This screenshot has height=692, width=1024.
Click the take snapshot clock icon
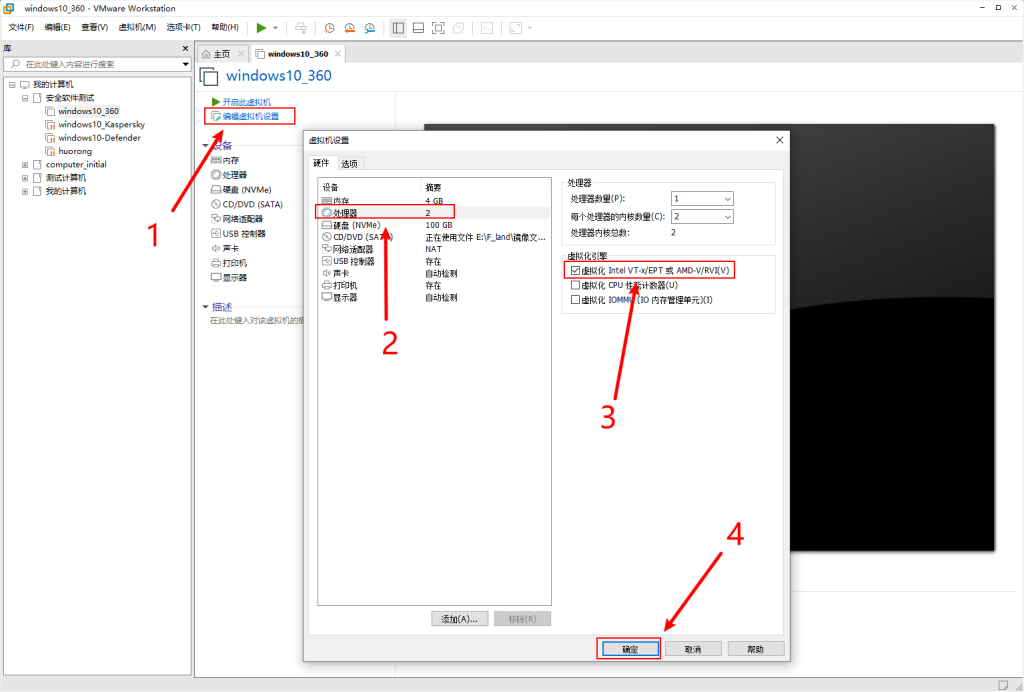329,28
